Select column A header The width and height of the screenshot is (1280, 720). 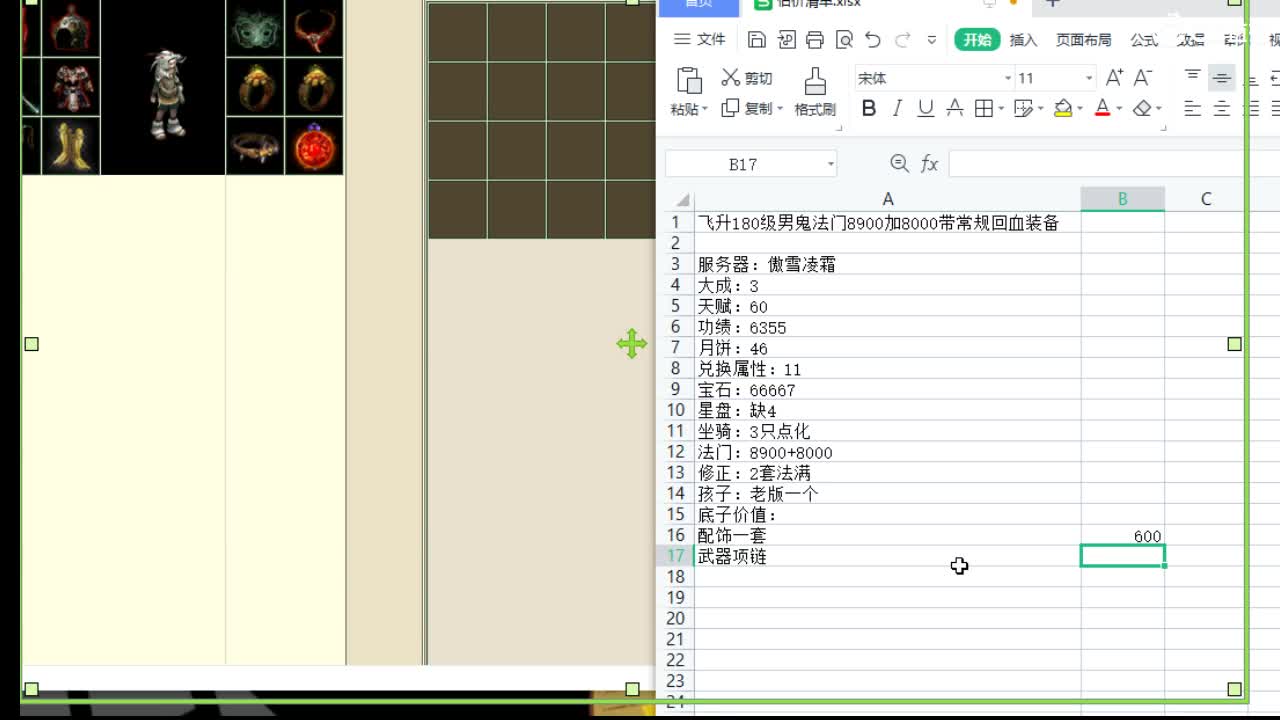887,199
